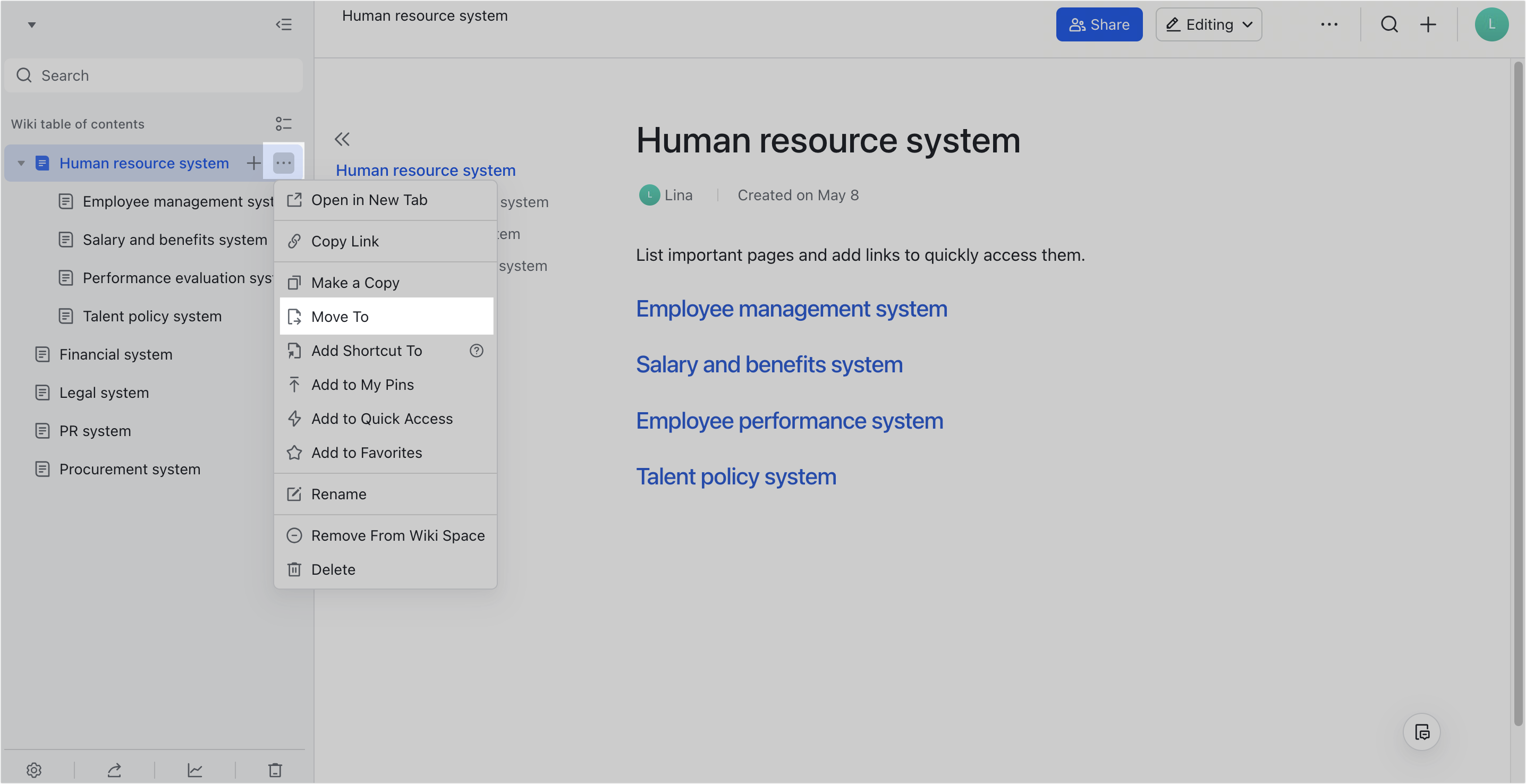1526x784 pixels.
Task: Click the help icon next to Add Shortcut To
Action: coord(476,351)
